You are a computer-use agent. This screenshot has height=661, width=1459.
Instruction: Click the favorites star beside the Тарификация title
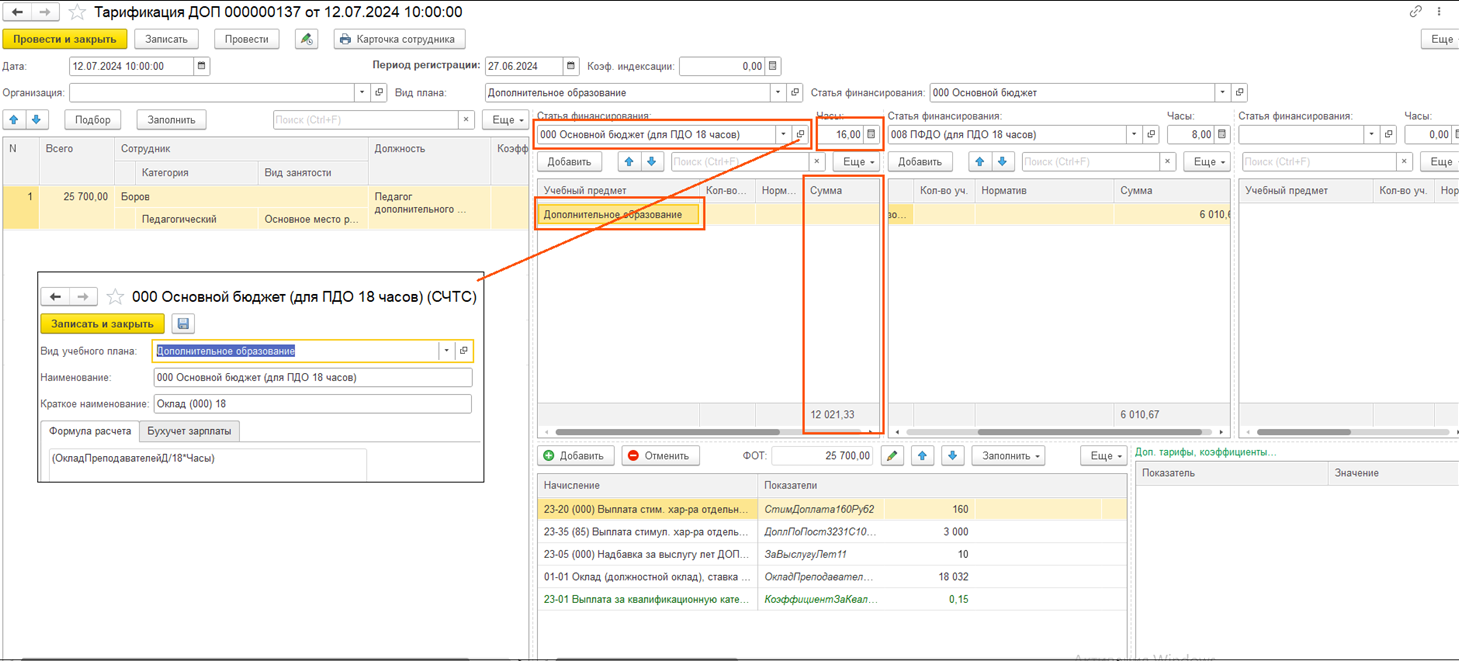click(77, 13)
